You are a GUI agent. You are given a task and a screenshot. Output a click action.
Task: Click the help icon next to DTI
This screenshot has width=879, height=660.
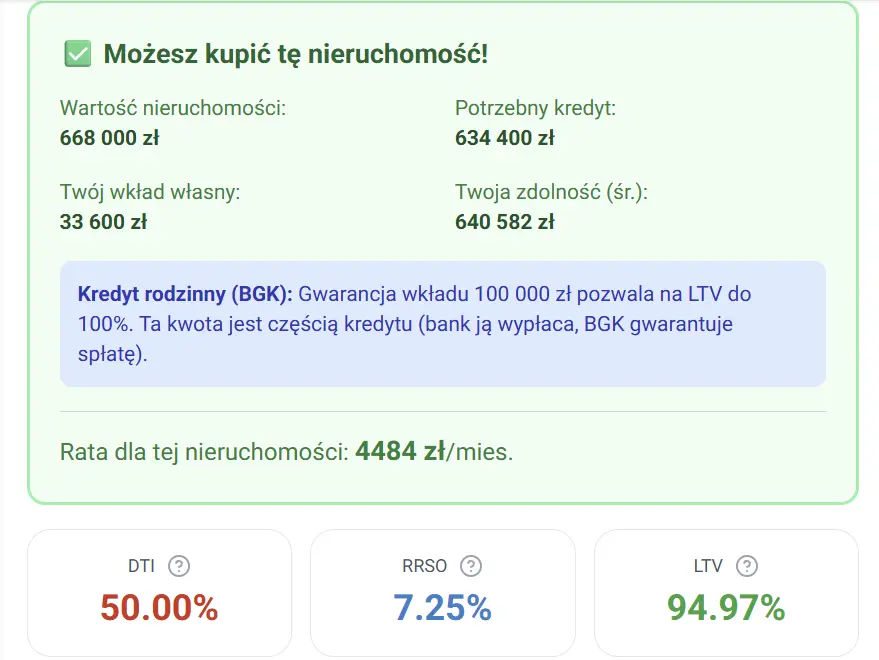tap(179, 566)
